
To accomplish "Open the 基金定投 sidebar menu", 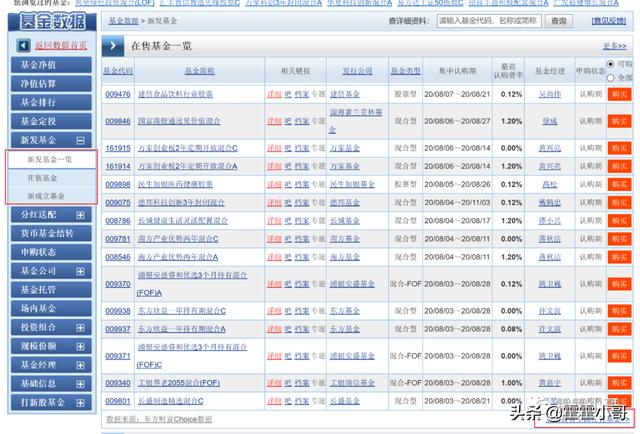I will [51, 121].
